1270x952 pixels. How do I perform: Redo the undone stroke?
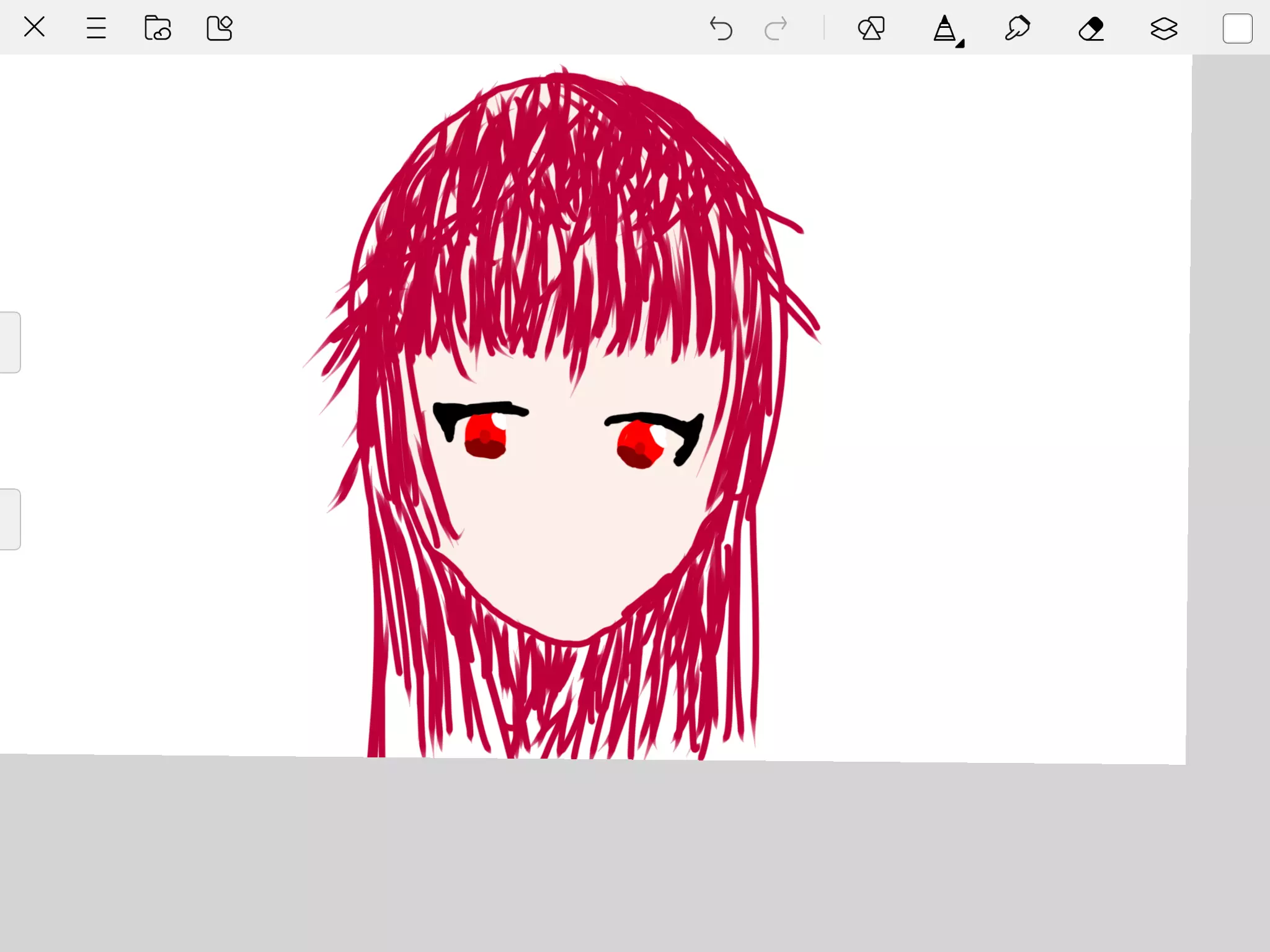click(776, 29)
